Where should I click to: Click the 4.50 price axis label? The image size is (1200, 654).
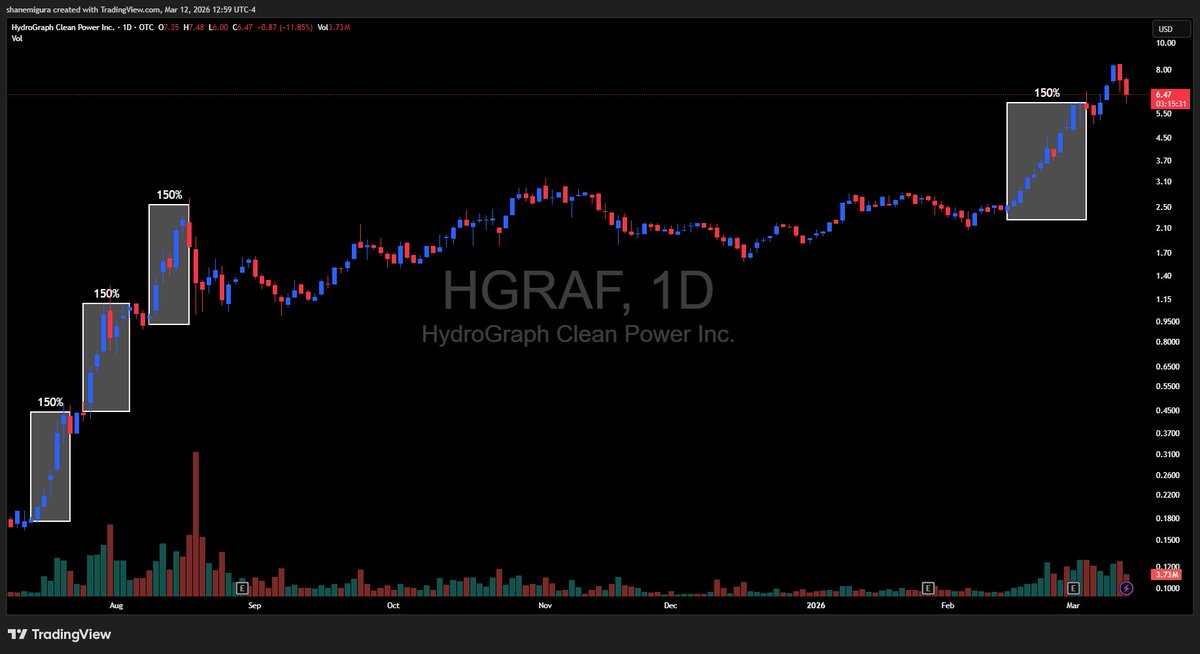(x=1165, y=137)
